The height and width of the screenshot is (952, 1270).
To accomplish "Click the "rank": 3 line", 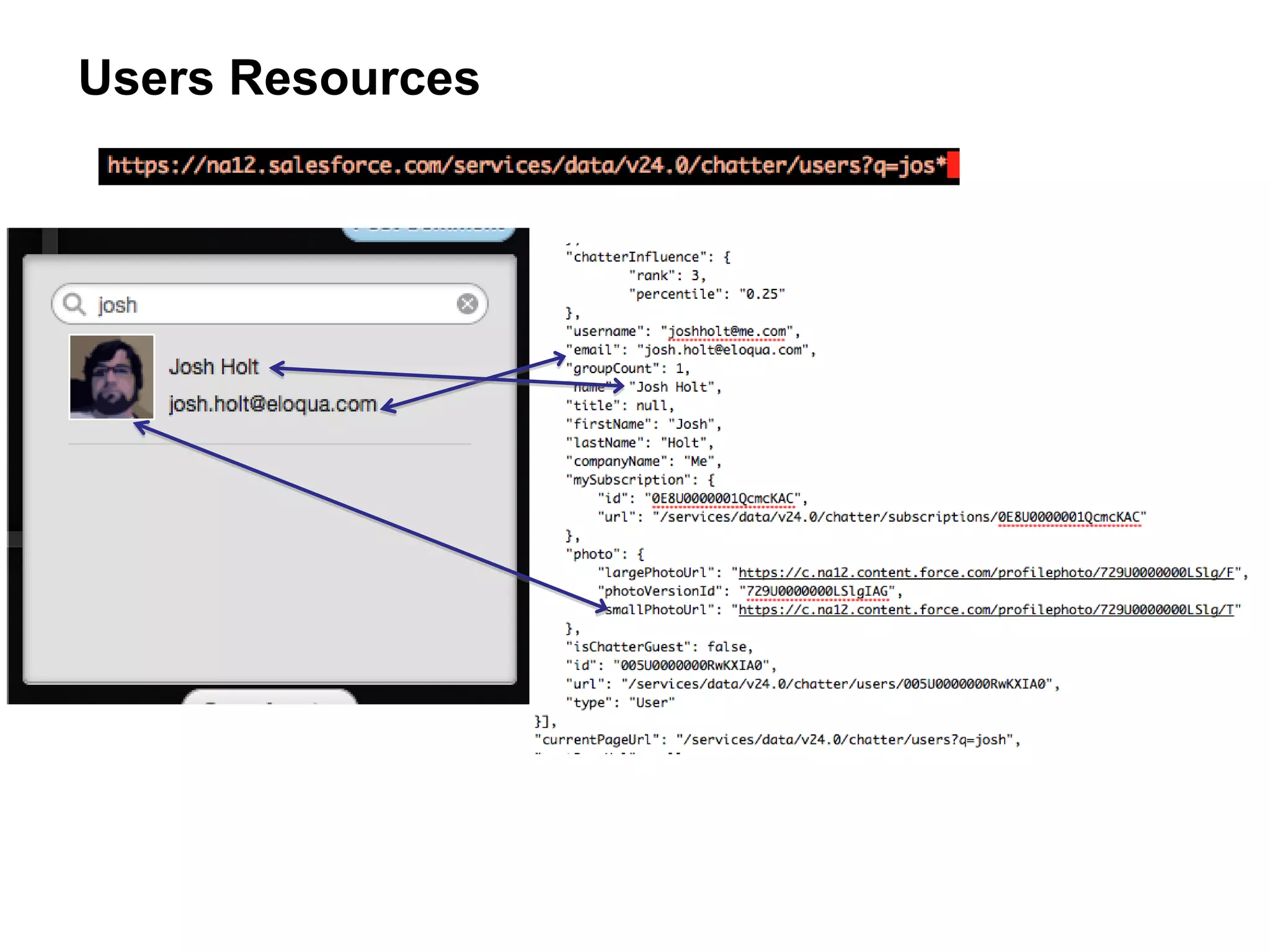I will tap(667, 276).
